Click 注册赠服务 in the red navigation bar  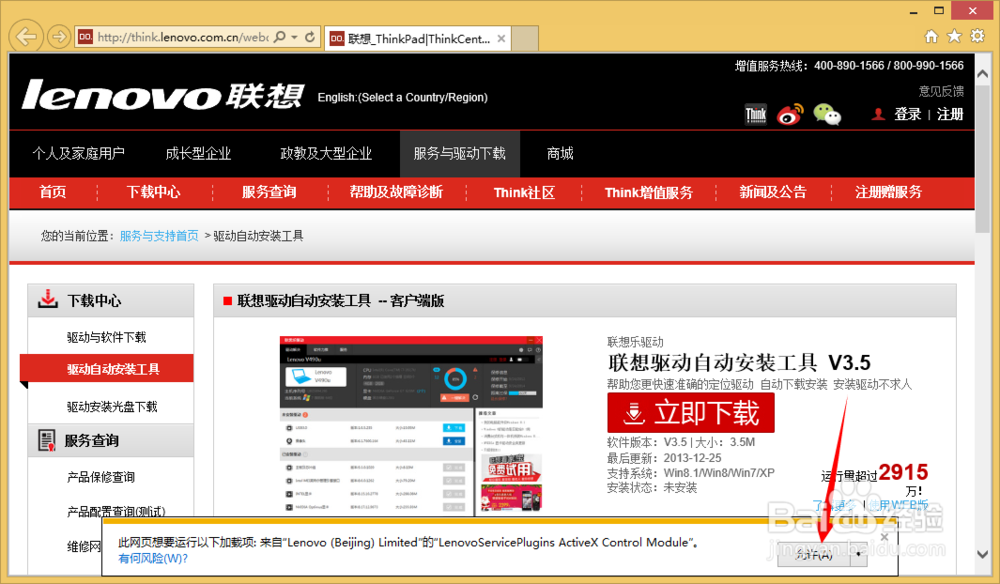(x=888, y=192)
